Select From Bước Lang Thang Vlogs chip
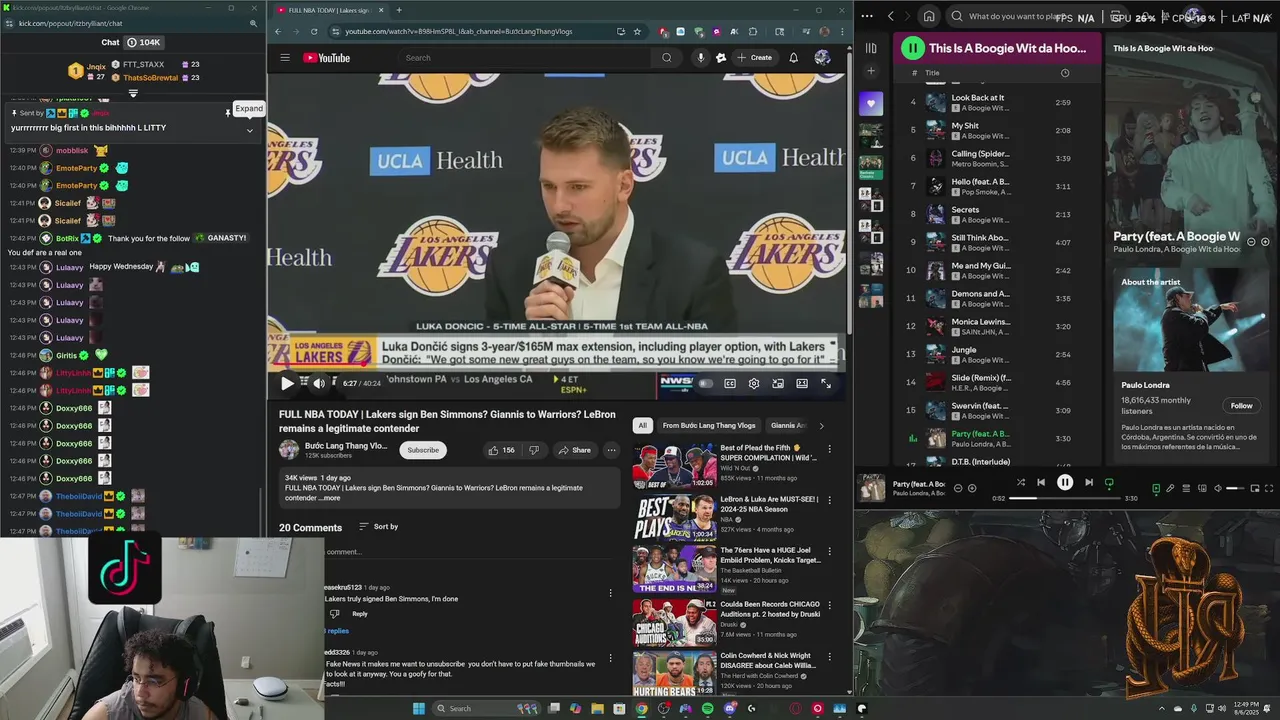 click(x=709, y=425)
